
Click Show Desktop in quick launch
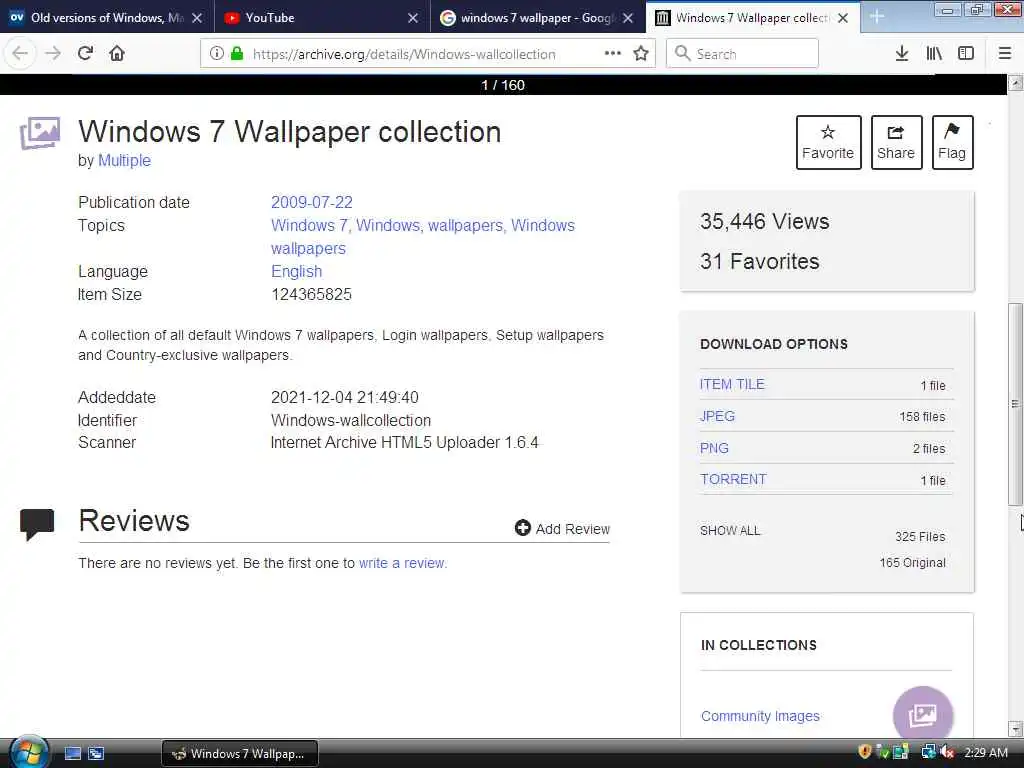[x=72, y=754]
